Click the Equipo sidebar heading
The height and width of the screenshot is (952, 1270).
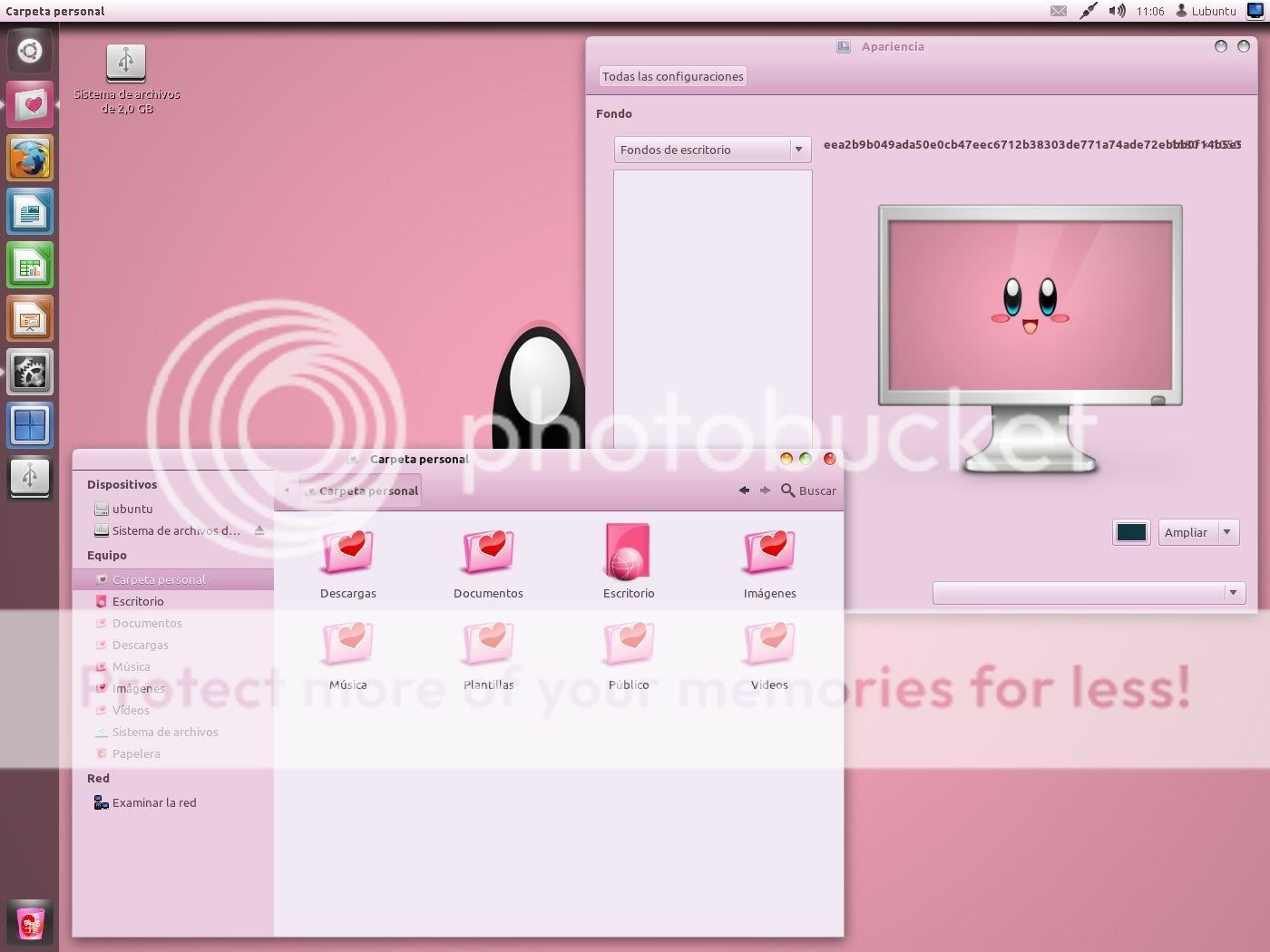click(x=107, y=555)
